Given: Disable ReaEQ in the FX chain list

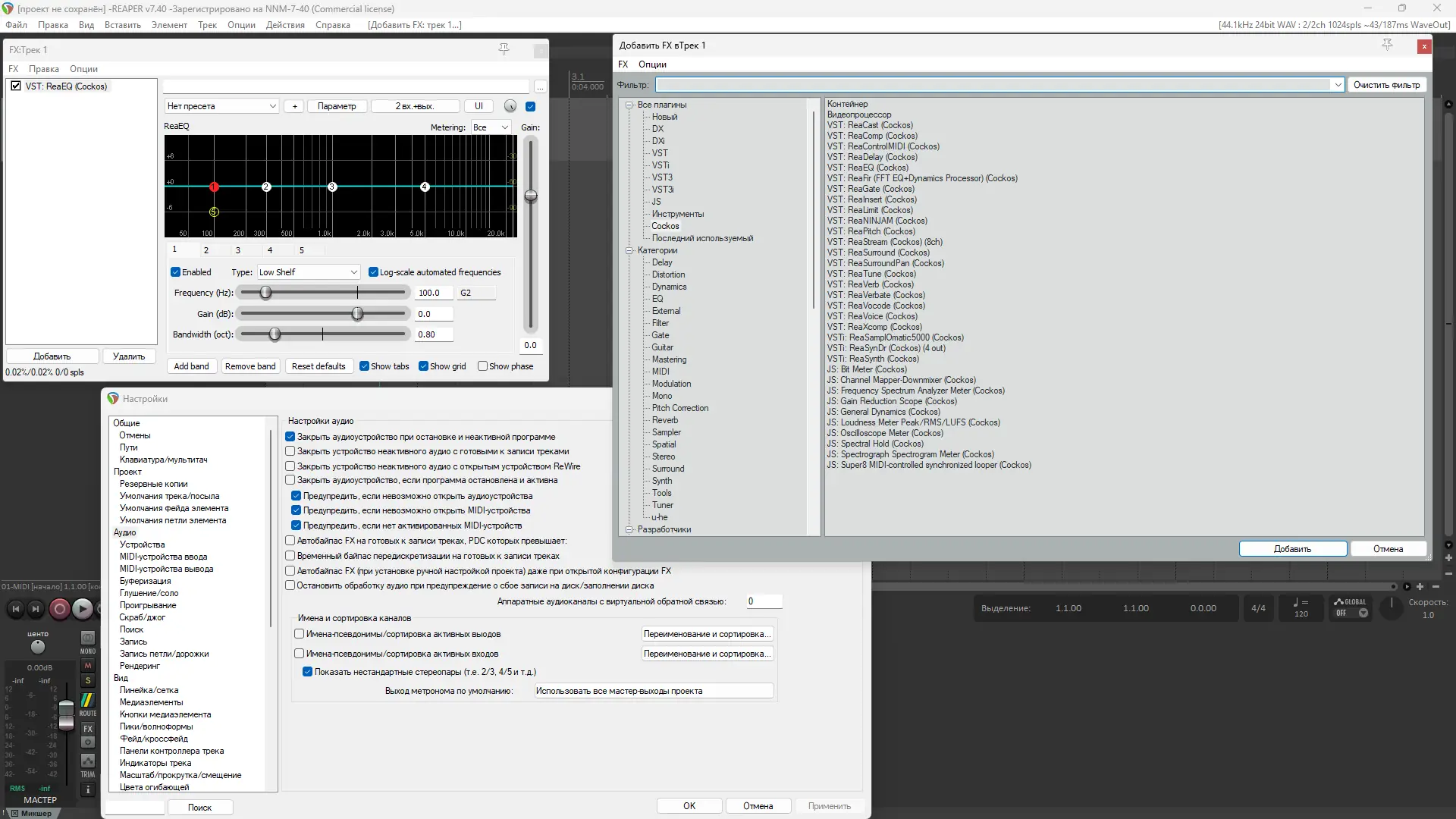Looking at the screenshot, I should pos(16,86).
